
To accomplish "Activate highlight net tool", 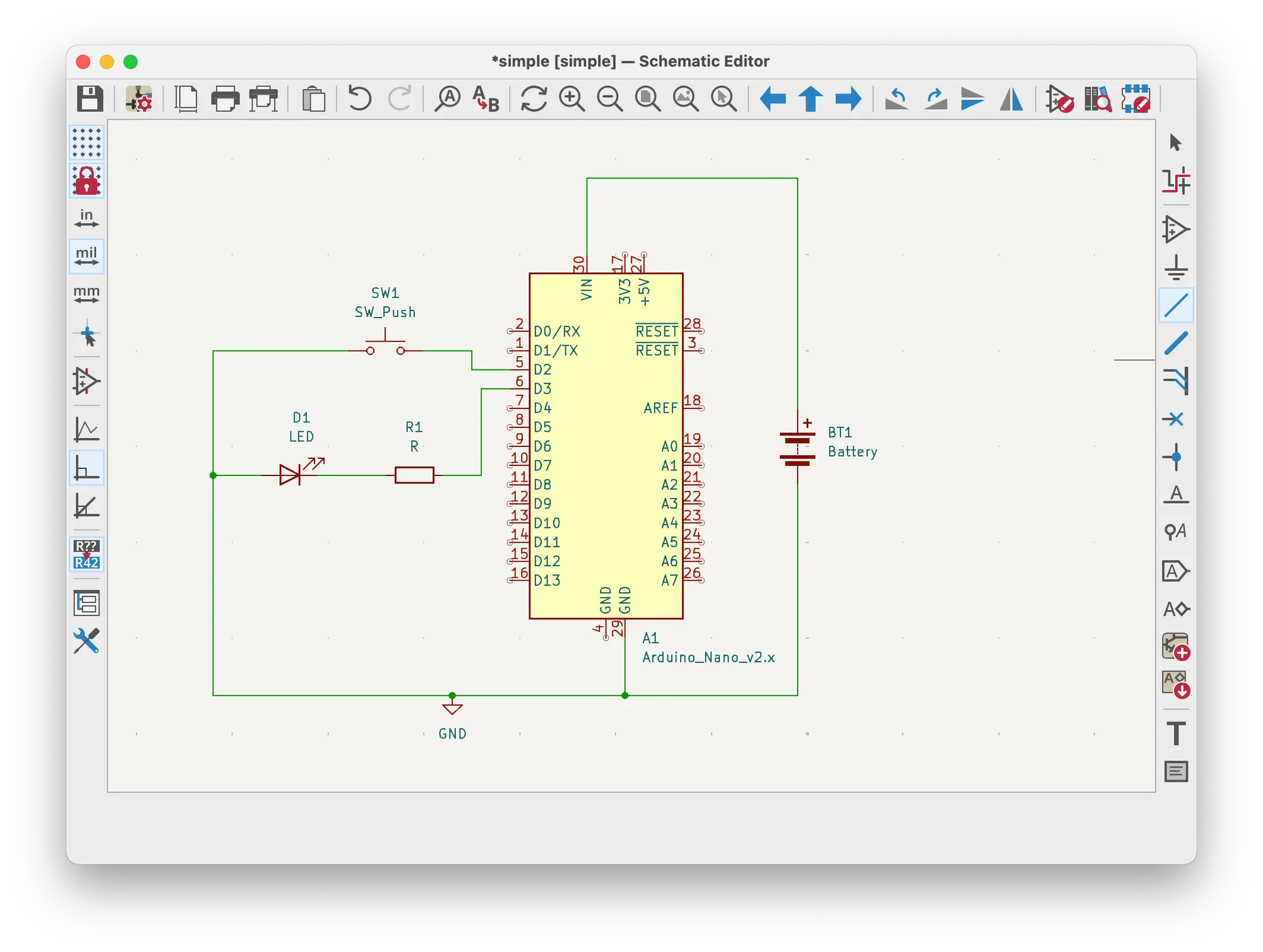I will pos(1175,181).
